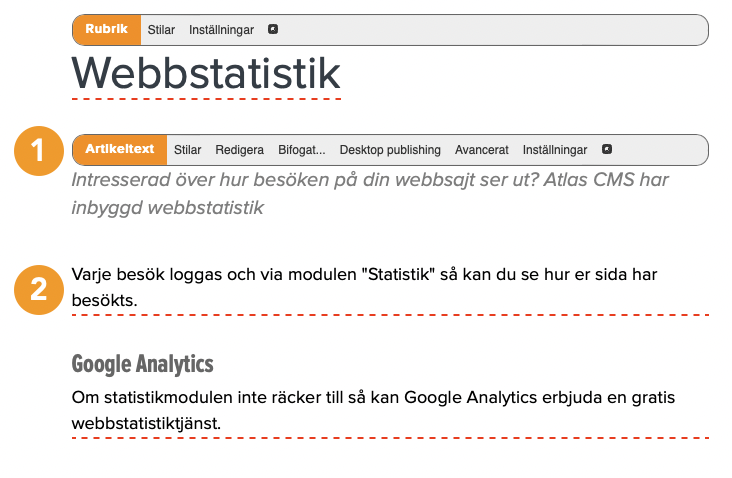Open the Avancerat menu
Viewport: 732px width, 478px height.
(x=481, y=150)
